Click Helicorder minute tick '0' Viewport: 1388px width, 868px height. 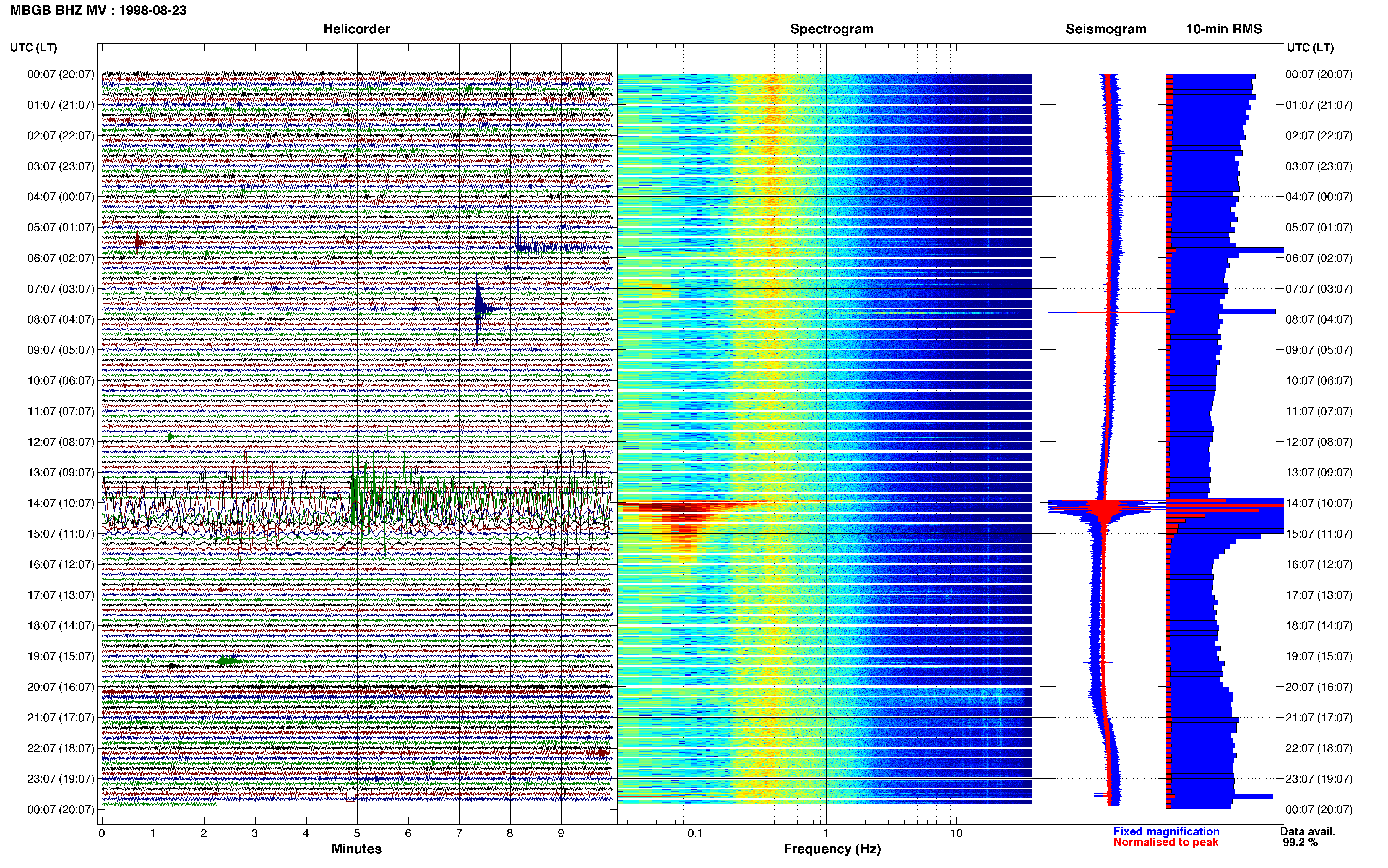[101, 833]
